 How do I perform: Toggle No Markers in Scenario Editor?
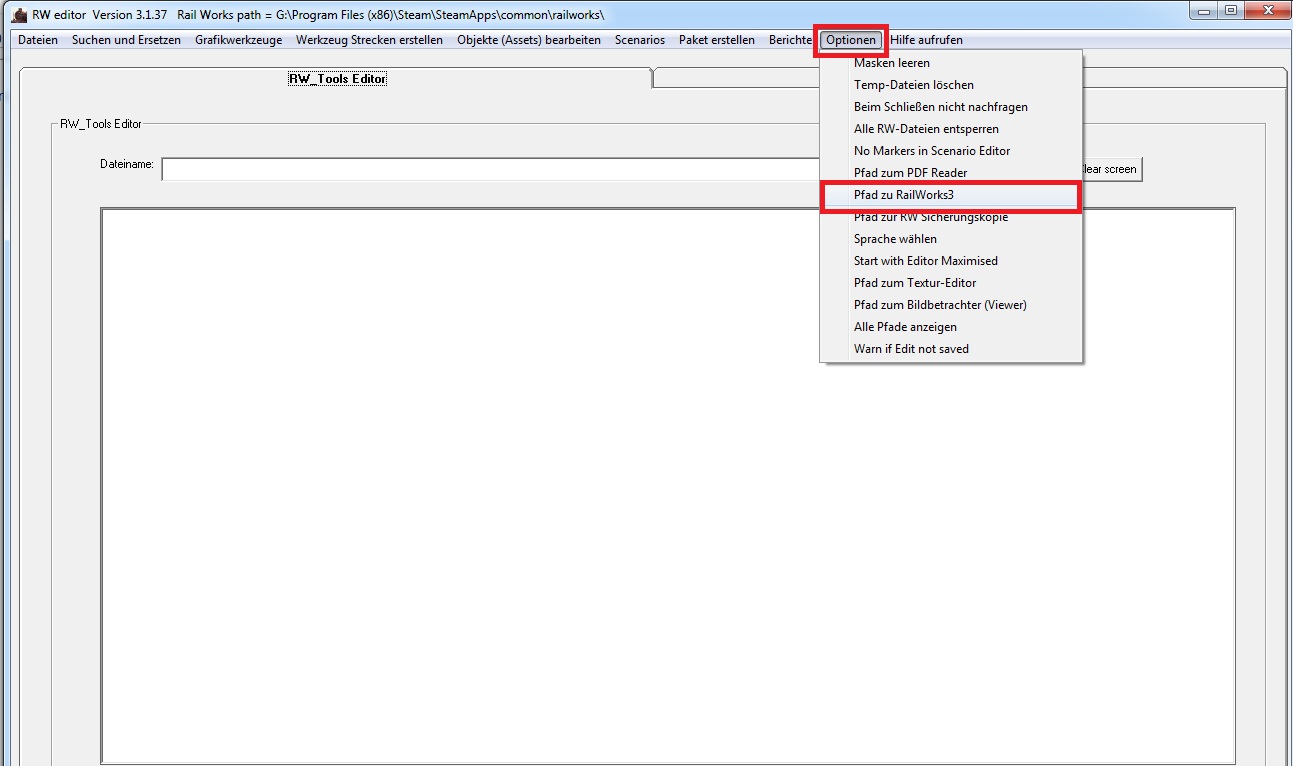(951, 151)
